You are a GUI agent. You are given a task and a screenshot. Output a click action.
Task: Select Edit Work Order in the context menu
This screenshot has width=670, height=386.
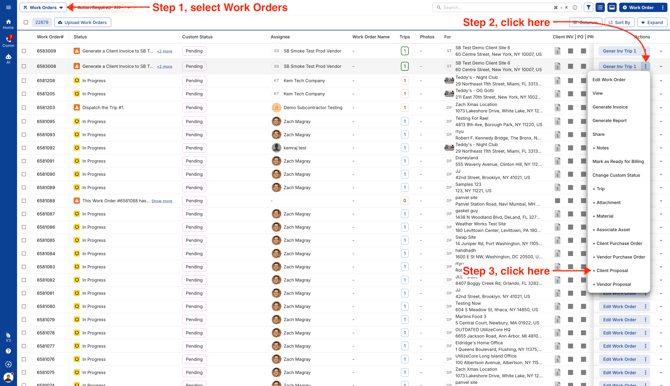(x=608, y=80)
